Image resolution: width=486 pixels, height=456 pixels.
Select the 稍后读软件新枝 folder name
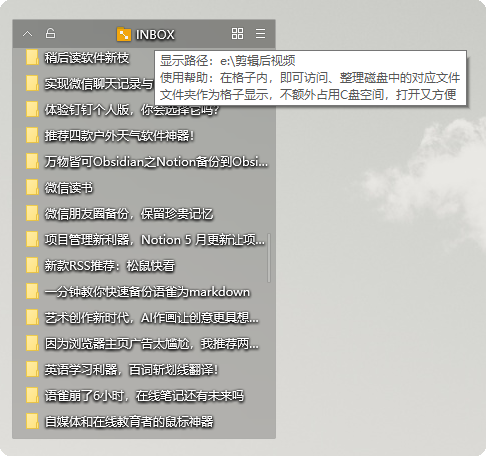point(87,58)
